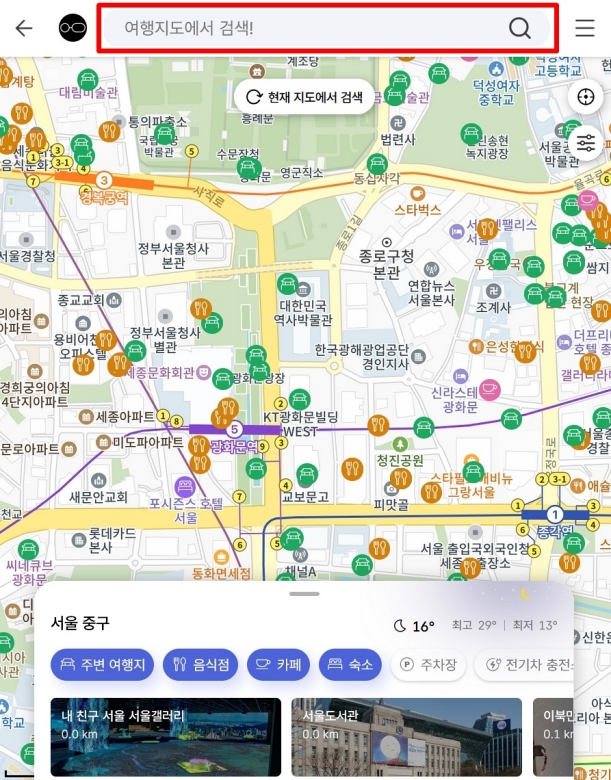This screenshot has height=780, width=611.
Task: Toggle 숙소 filter chip
Action: (350, 664)
